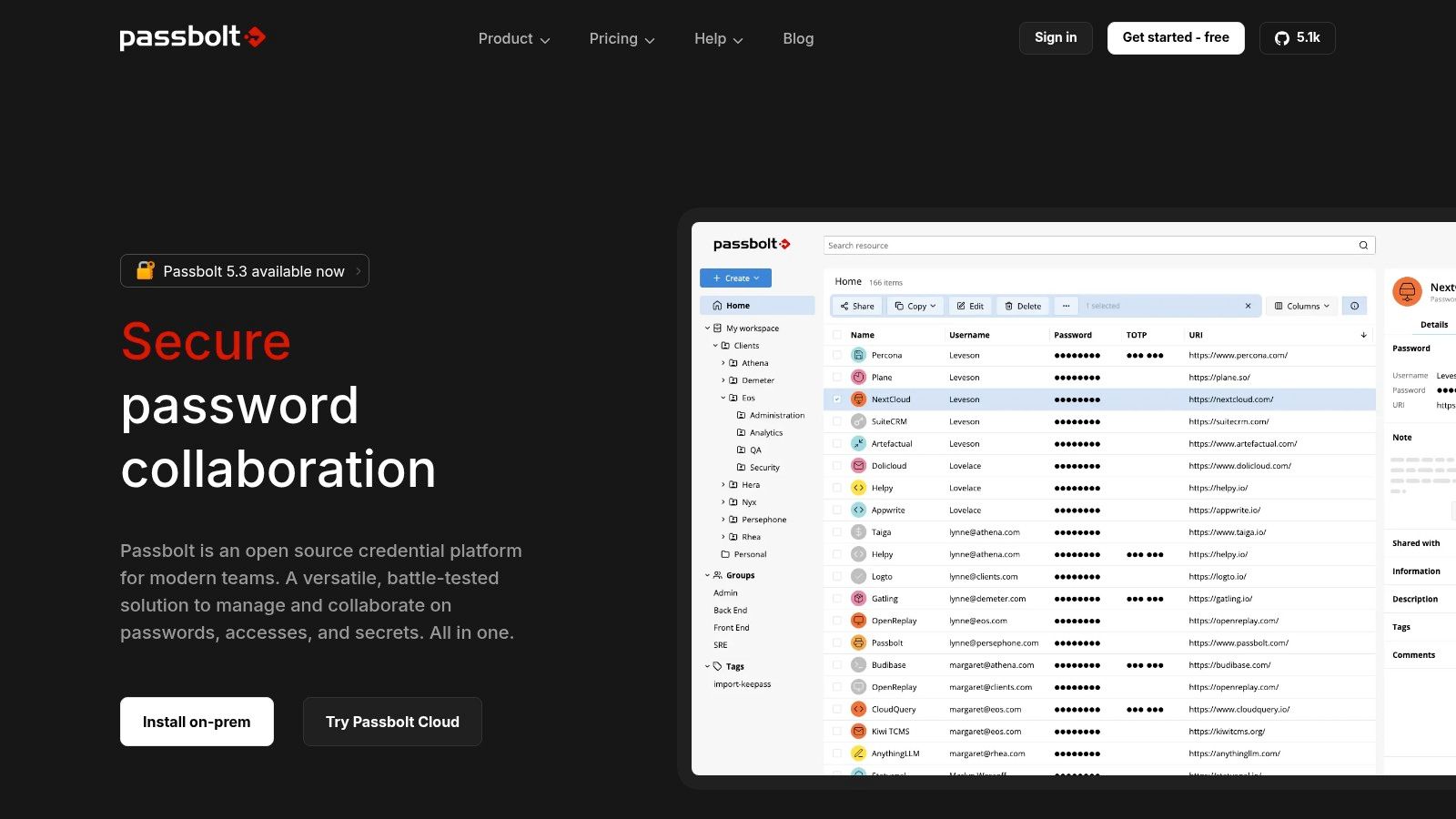Click the Install on-prem button
Image resolution: width=1456 pixels, height=819 pixels.
point(197,722)
